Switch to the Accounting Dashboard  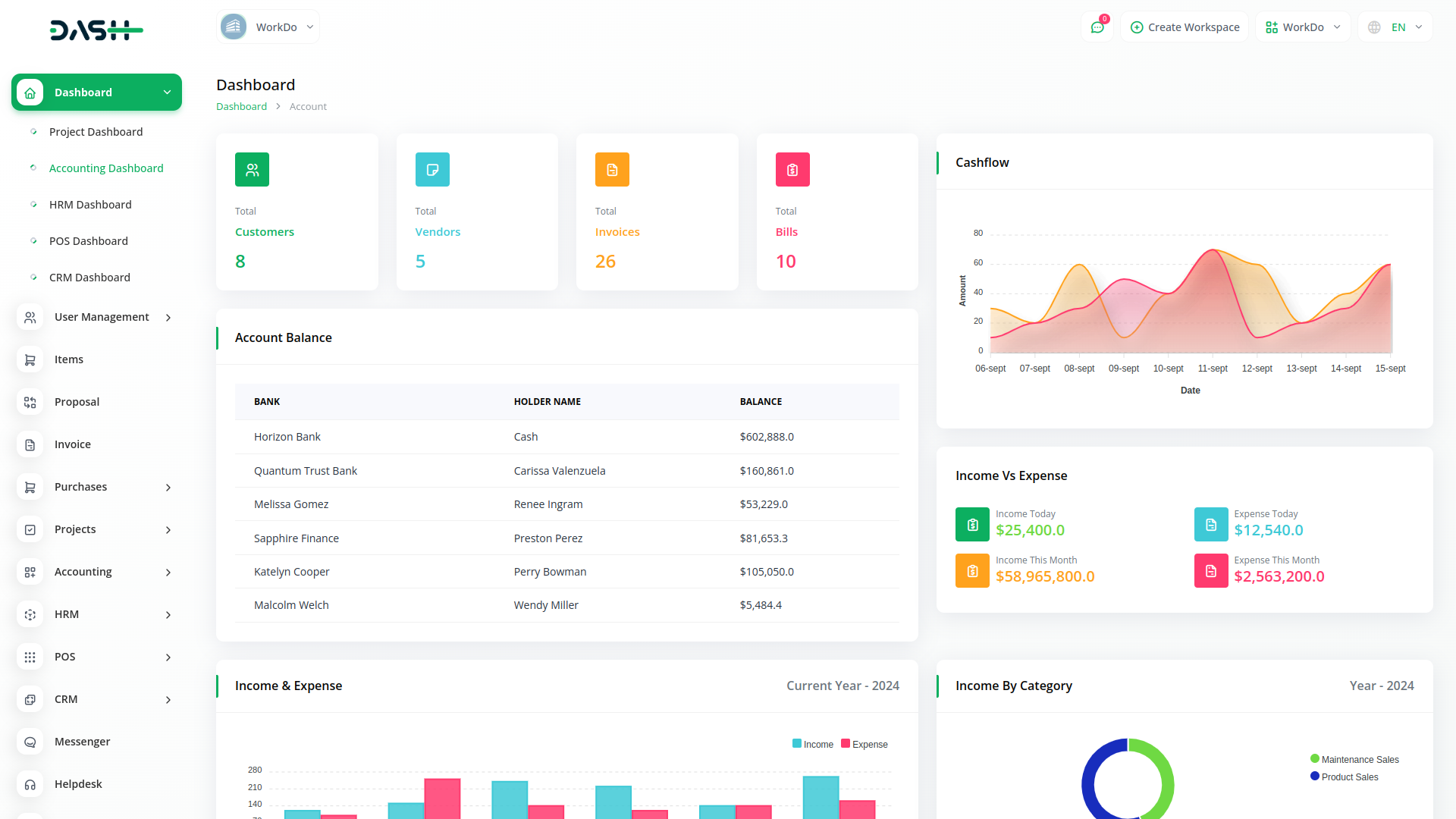[105, 168]
